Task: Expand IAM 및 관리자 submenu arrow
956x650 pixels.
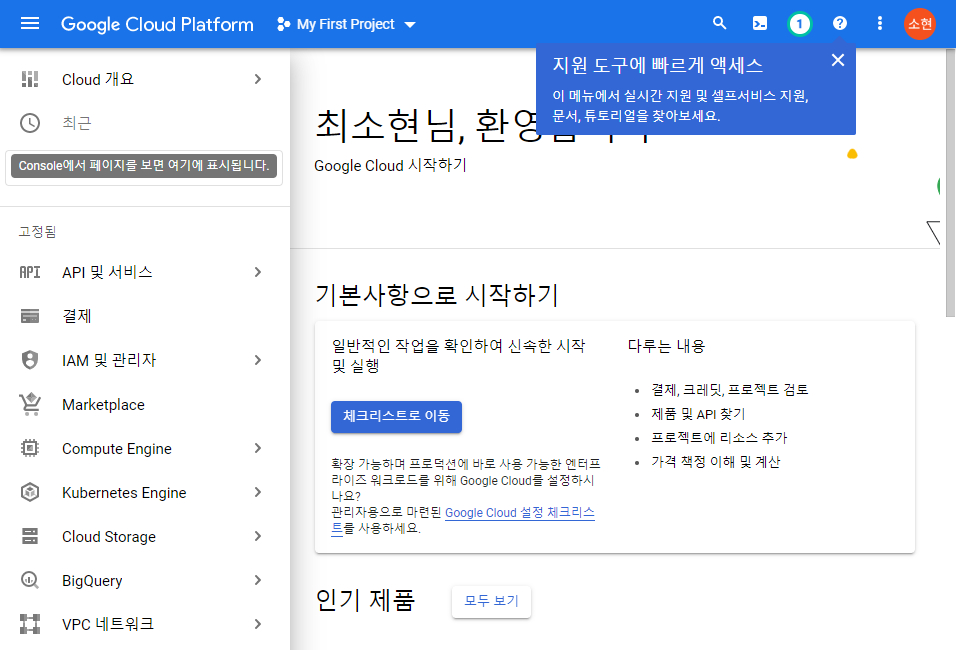Action: [x=258, y=360]
